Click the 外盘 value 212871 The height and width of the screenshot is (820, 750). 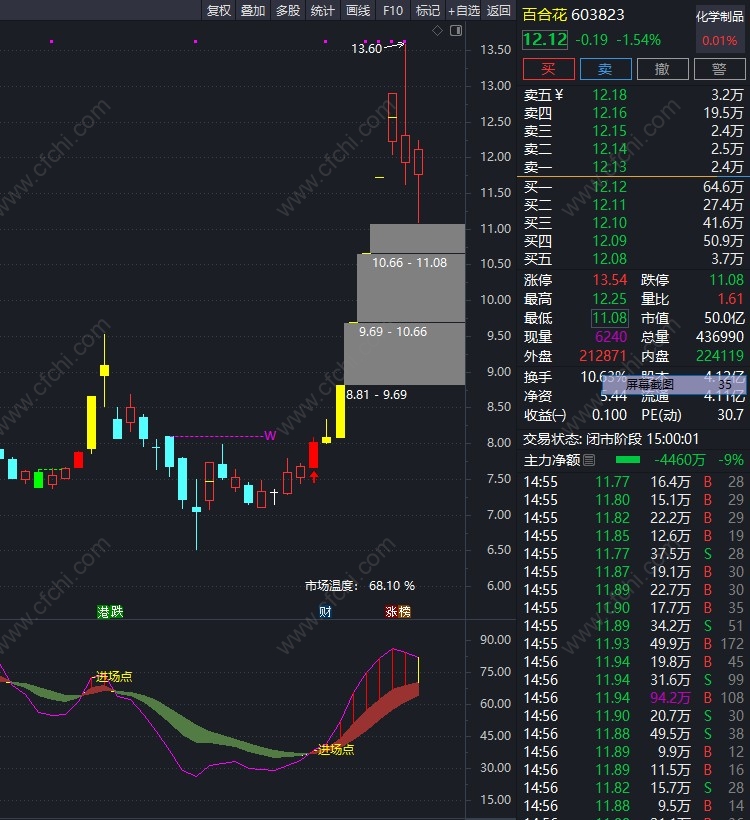[x=603, y=356]
